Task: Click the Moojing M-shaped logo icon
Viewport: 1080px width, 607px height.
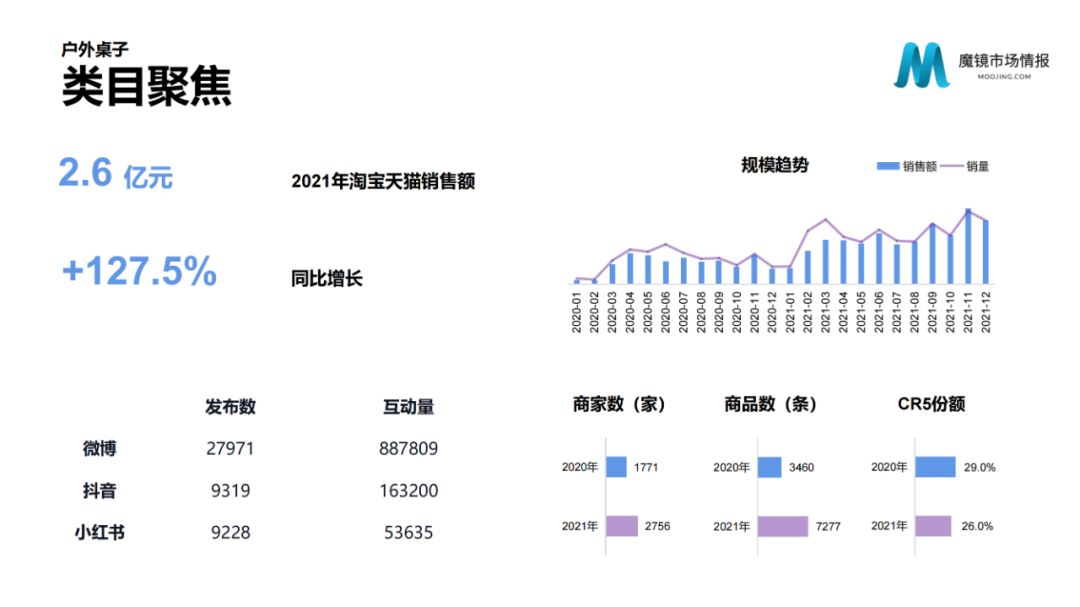Action: pyautogui.click(x=922, y=65)
